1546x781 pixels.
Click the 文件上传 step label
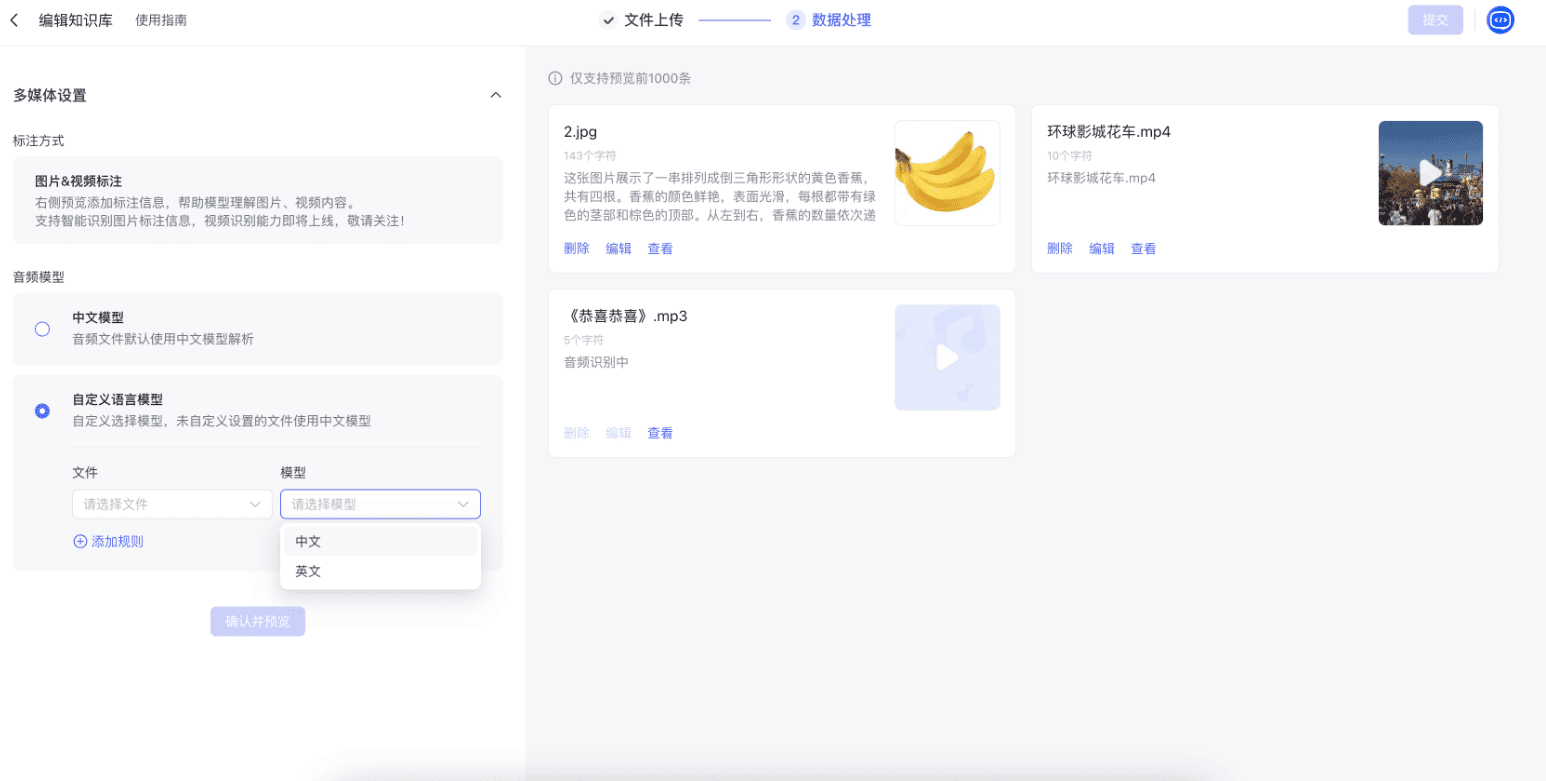(x=653, y=20)
